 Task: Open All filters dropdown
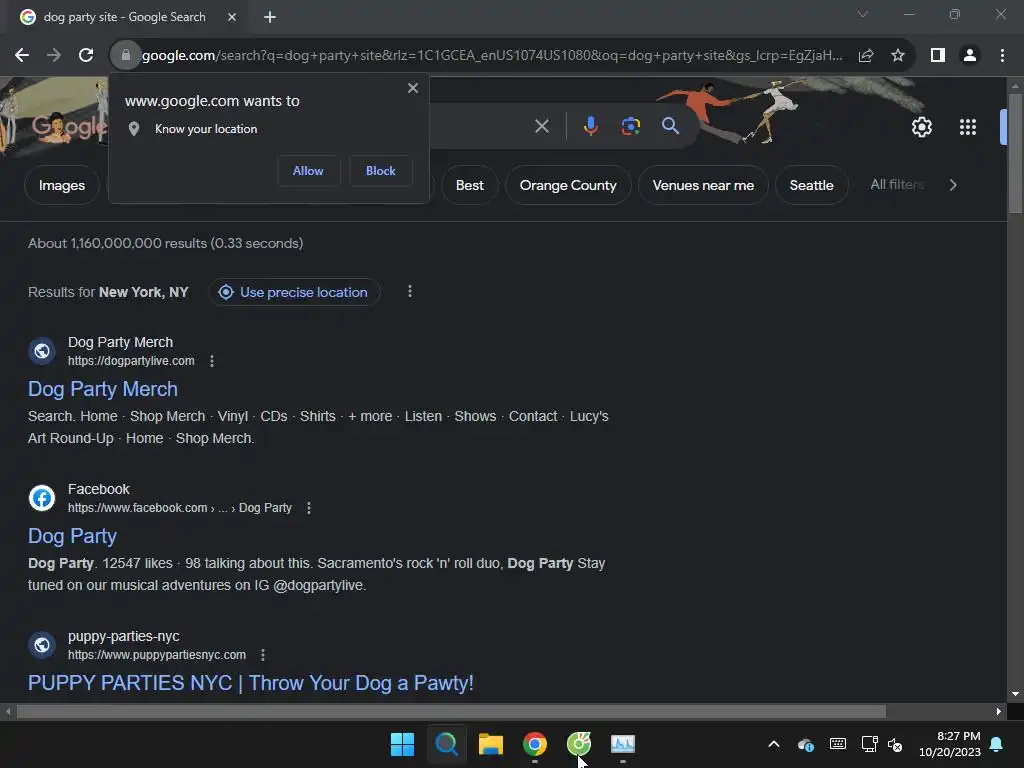pyautogui.click(x=897, y=185)
